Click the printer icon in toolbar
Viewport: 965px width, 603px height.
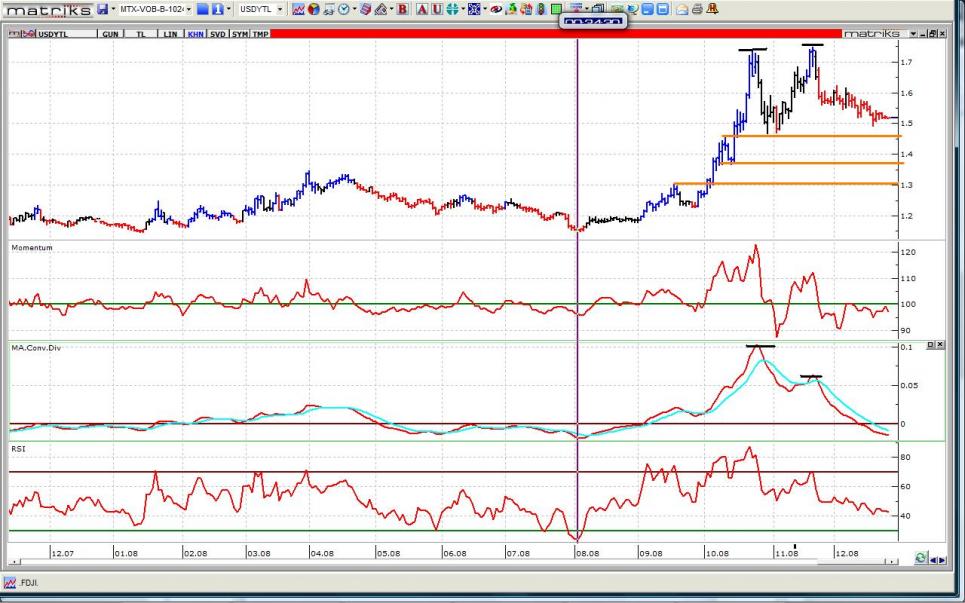[697, 9]
